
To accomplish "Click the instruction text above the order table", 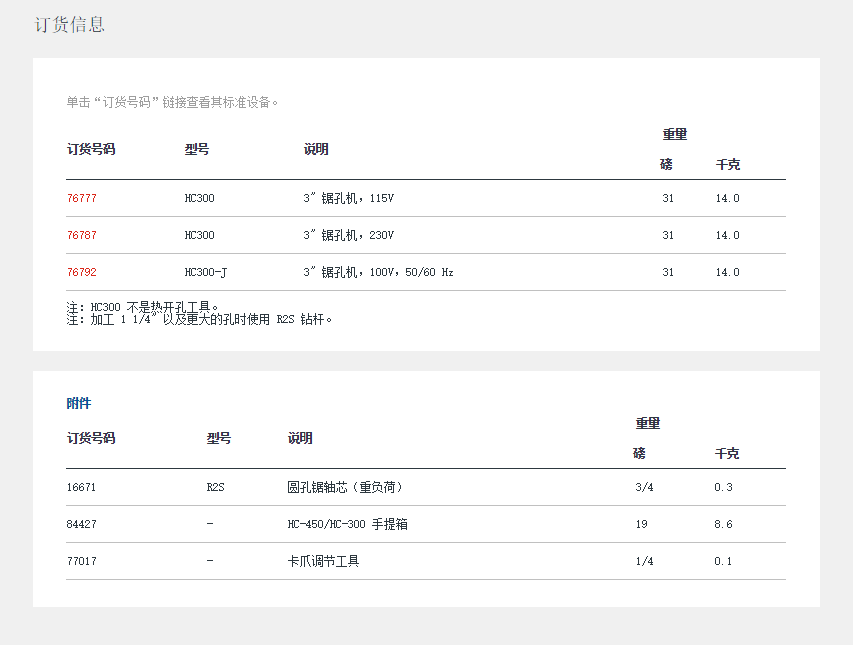I will coord(173,102).
